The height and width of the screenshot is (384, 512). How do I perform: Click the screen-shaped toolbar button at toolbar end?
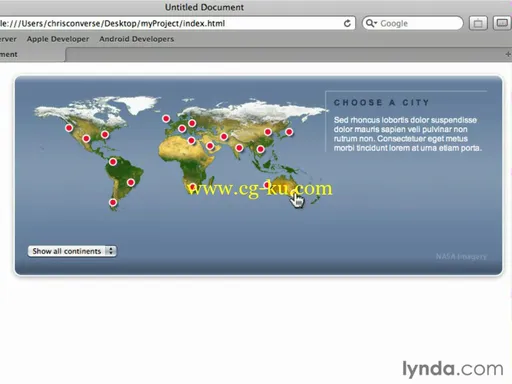(502, 23)
